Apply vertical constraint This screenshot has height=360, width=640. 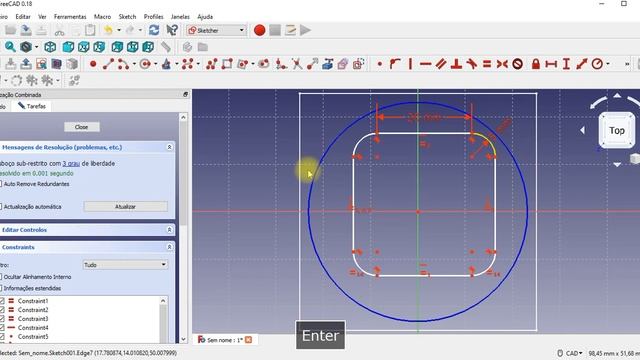coord(410,64)
